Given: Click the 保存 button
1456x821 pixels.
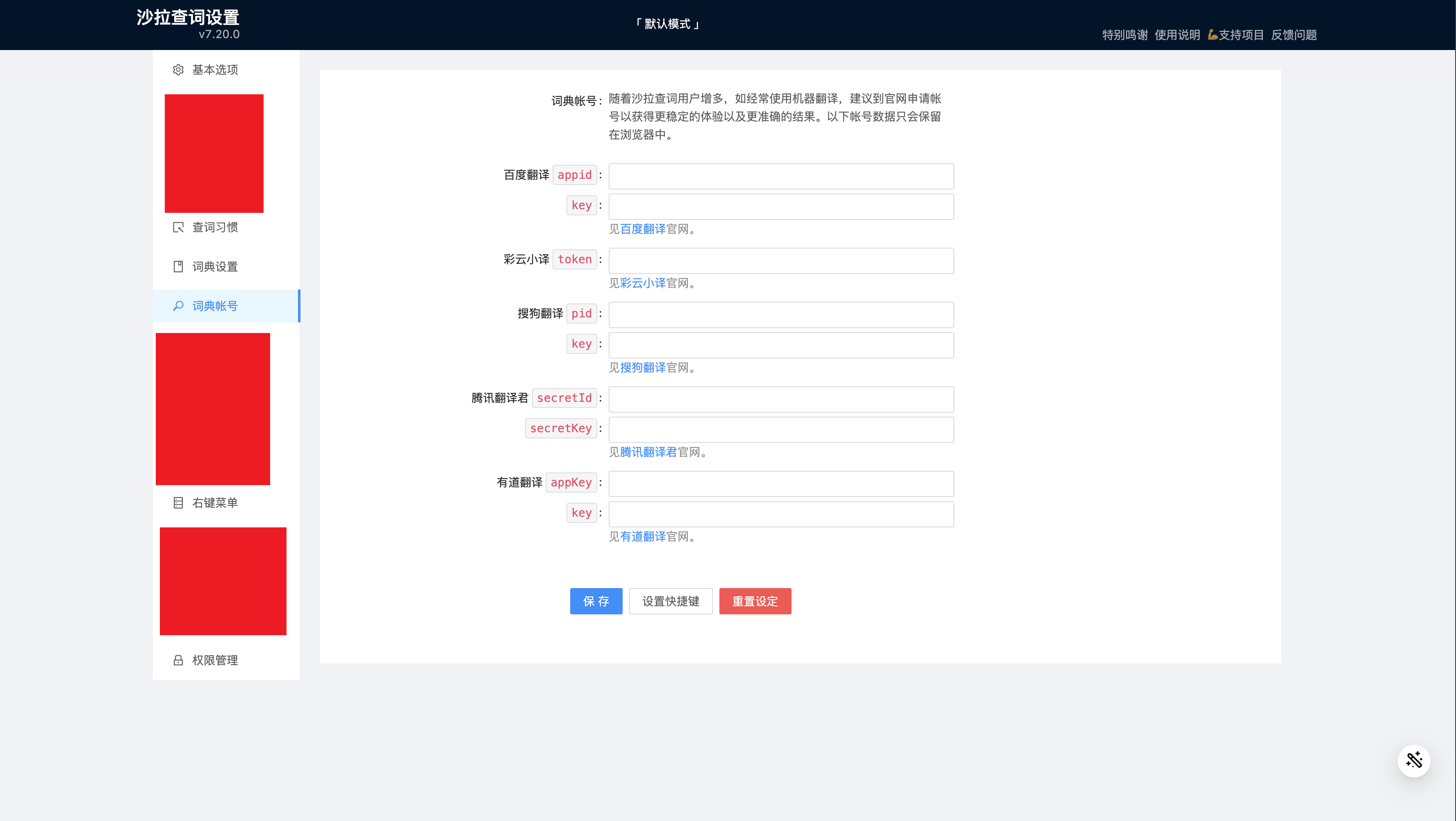Looking at the screenshot, I should click(x=596, y=601).
